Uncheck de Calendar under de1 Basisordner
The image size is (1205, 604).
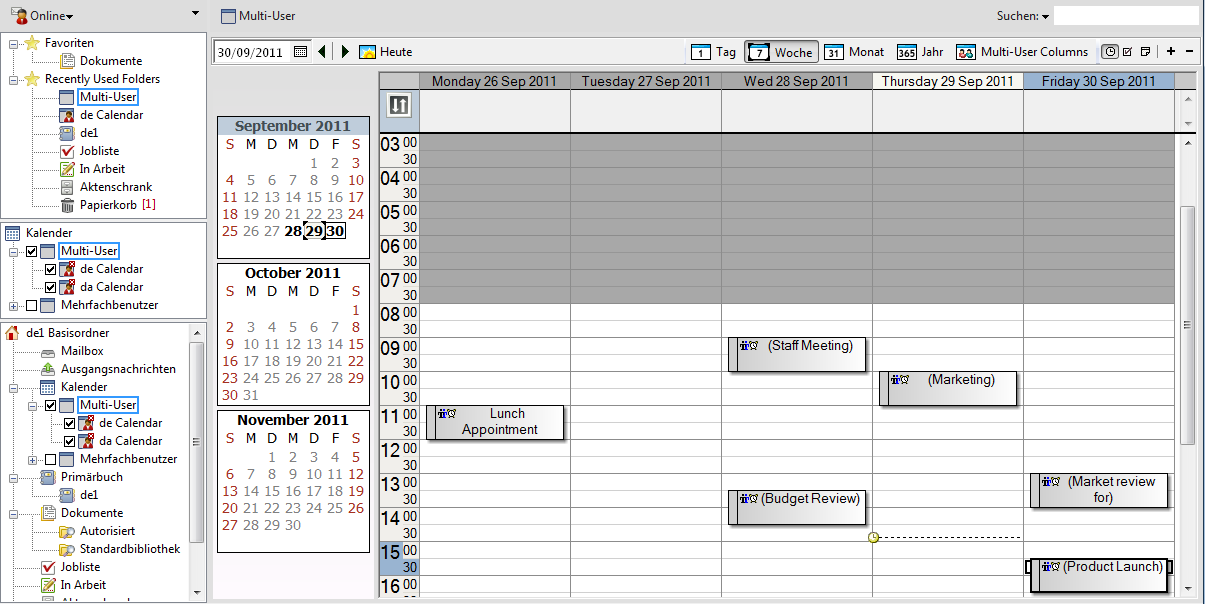(70, 423)
